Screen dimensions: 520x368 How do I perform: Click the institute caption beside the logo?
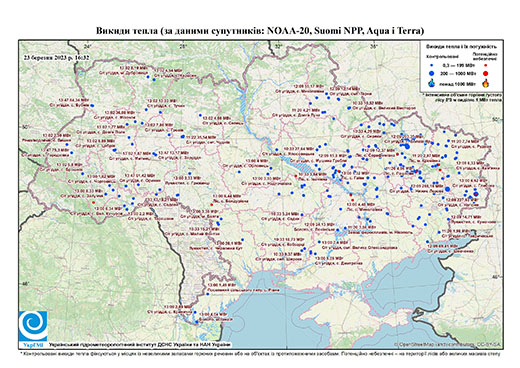coord(140,344)
